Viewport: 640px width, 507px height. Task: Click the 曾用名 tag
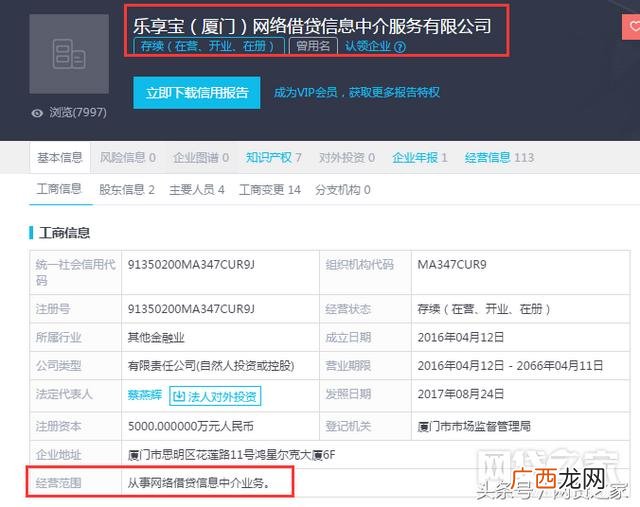[x=313, y=46]
